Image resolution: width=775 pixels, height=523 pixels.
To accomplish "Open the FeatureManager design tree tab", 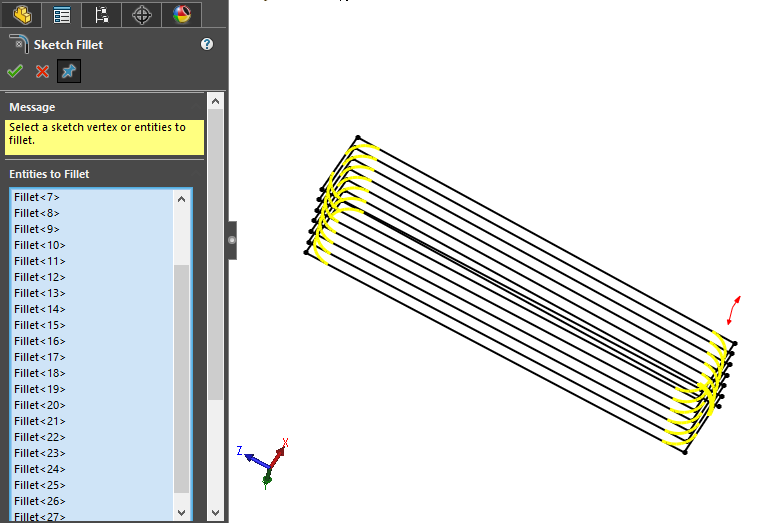I will coord(22,14).
